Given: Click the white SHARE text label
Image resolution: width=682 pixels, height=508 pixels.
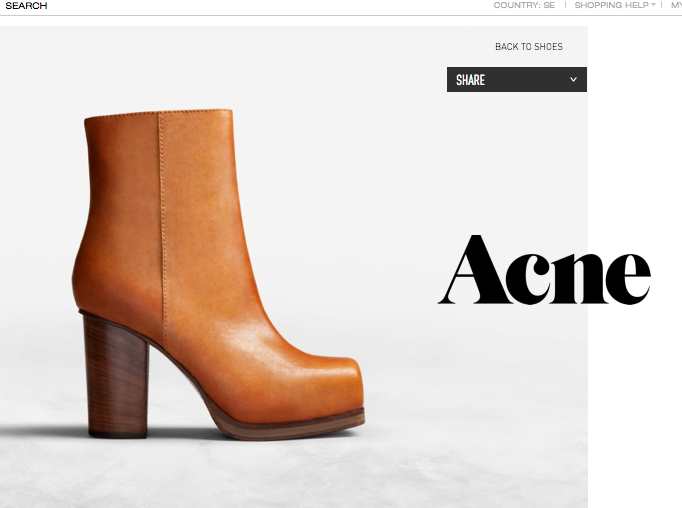Looking at the screenshot, I should (x=470, y=80).
